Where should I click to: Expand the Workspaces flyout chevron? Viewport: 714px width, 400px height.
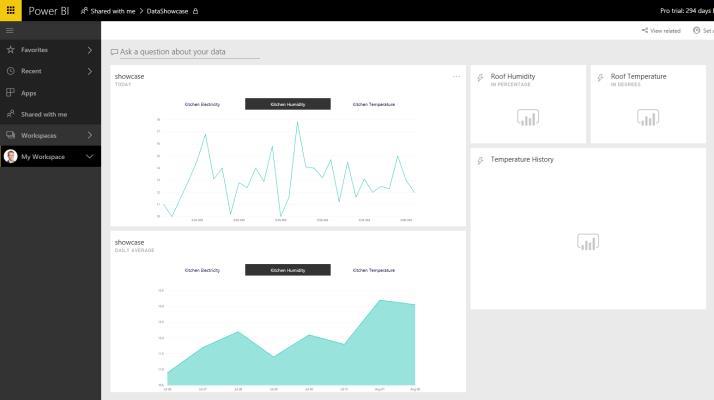(x=90, y=135)
